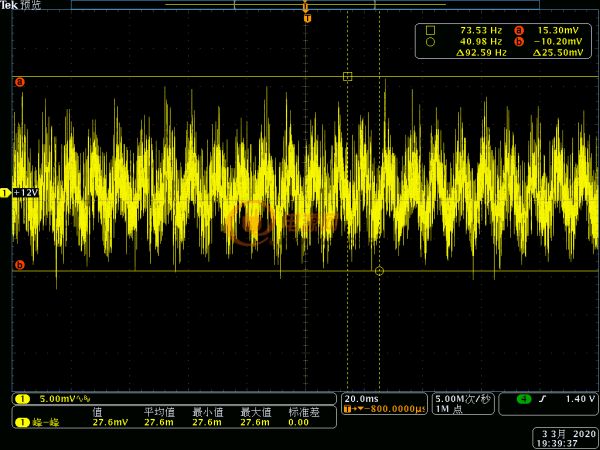
Task: Click the square cursor handle on line a
Action: click(347, 77)
